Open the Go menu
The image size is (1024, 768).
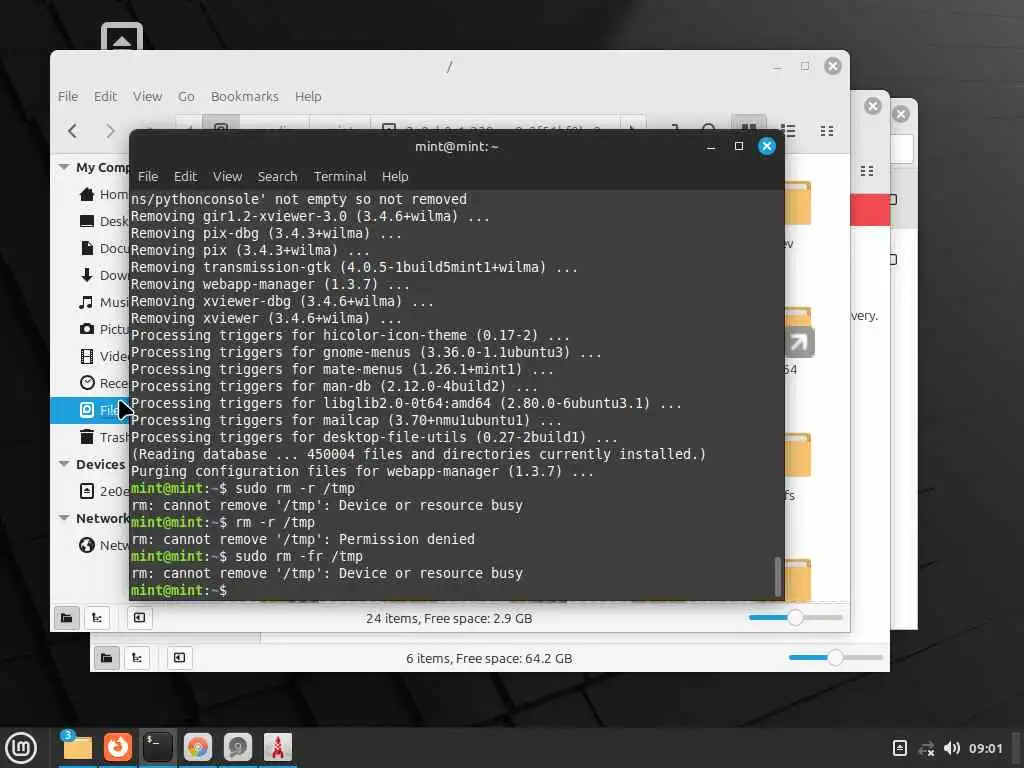pyautogui.click(x=186, y=97)
